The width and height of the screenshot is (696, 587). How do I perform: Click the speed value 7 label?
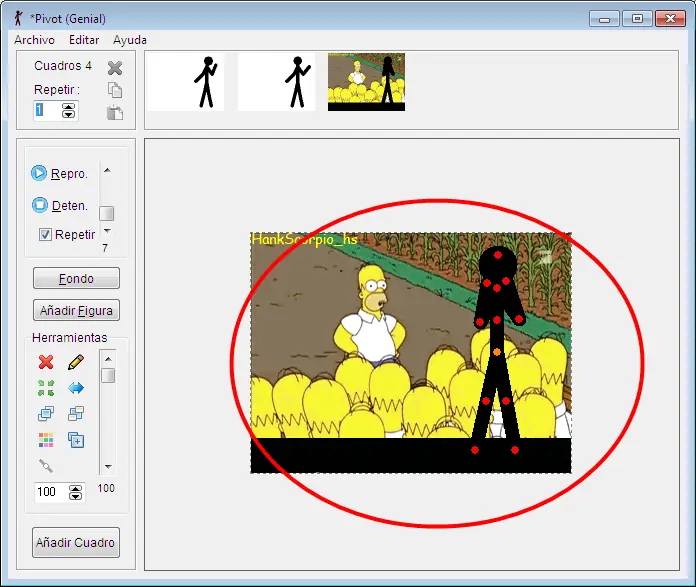pyautogui.click(x=105, y=248)
